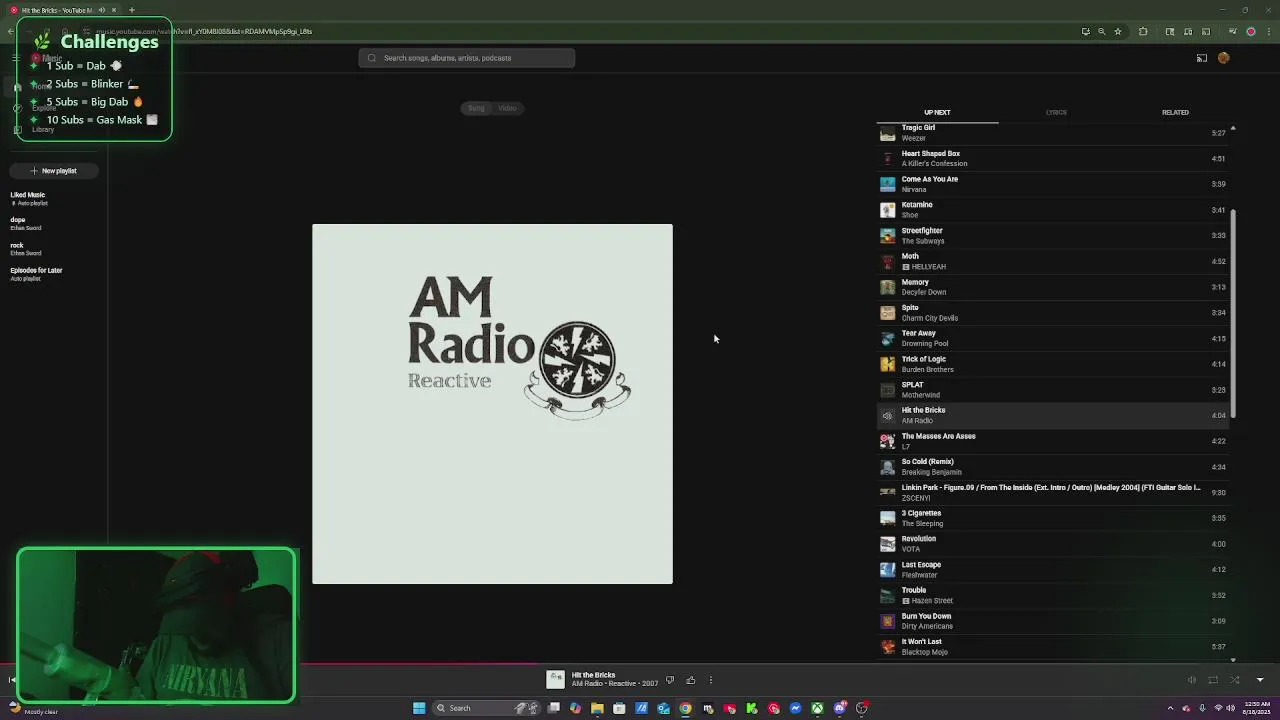Select Last Escape by Fleshwater
The height and width of the screenshot is (720, 1280).
[1054, 569]
